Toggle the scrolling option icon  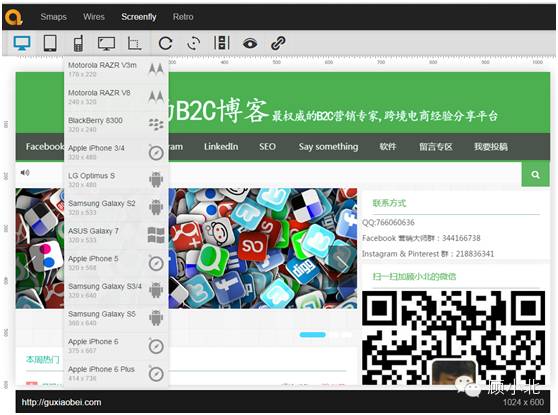(222, 43)
